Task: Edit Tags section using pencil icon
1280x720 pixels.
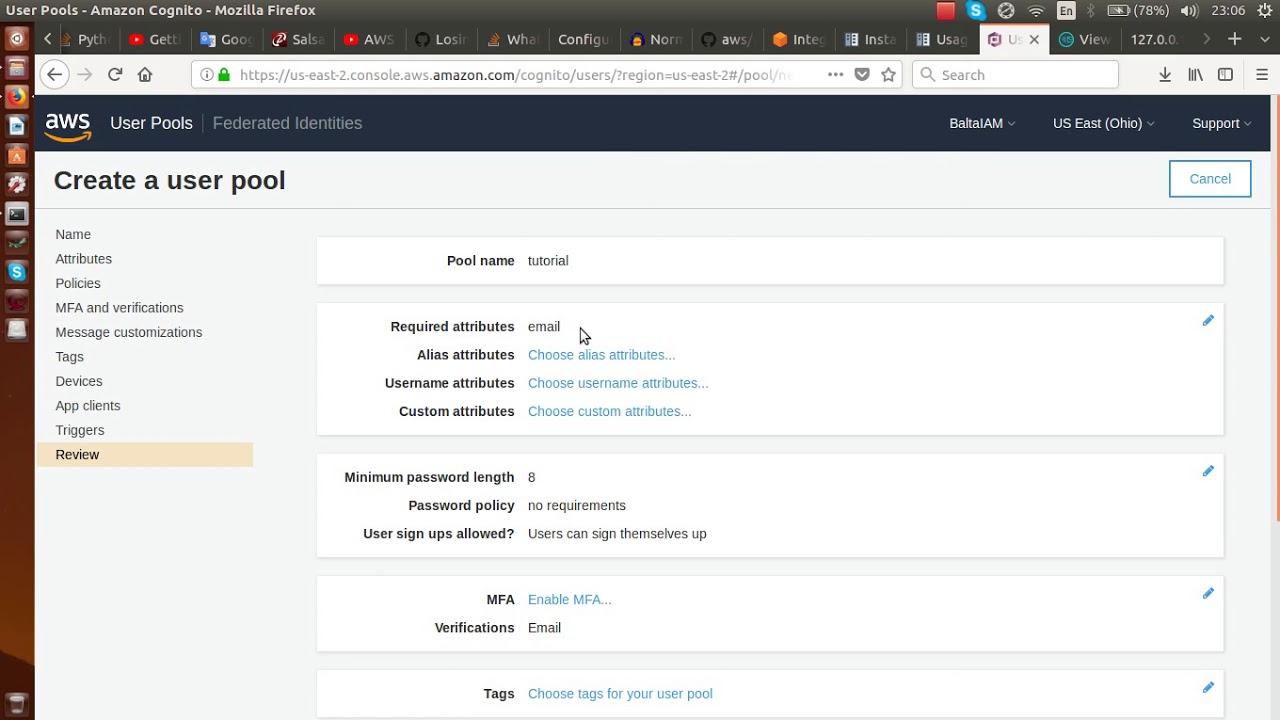Action: pos(1208,688)
